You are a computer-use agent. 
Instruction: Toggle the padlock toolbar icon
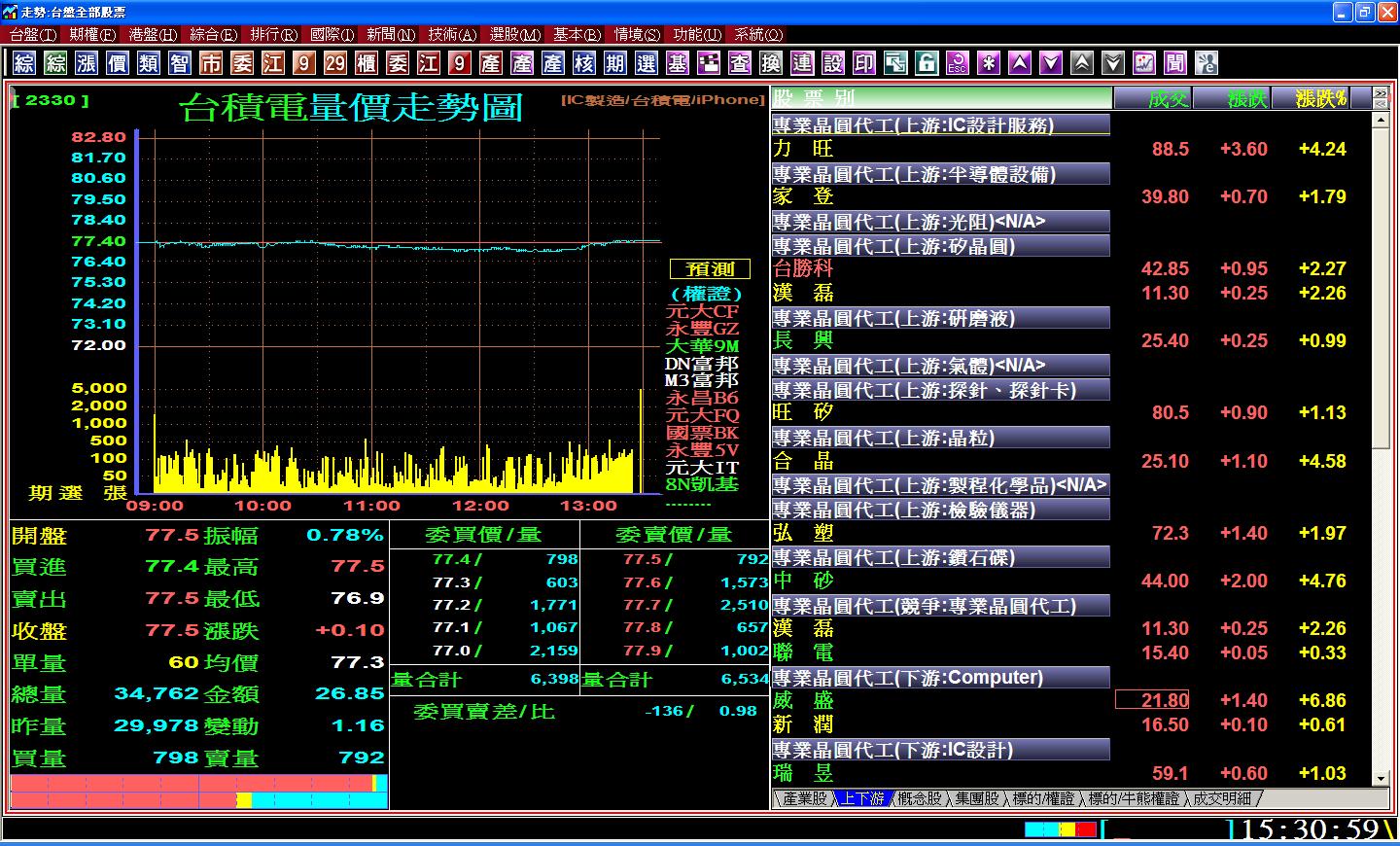point(927,63)
